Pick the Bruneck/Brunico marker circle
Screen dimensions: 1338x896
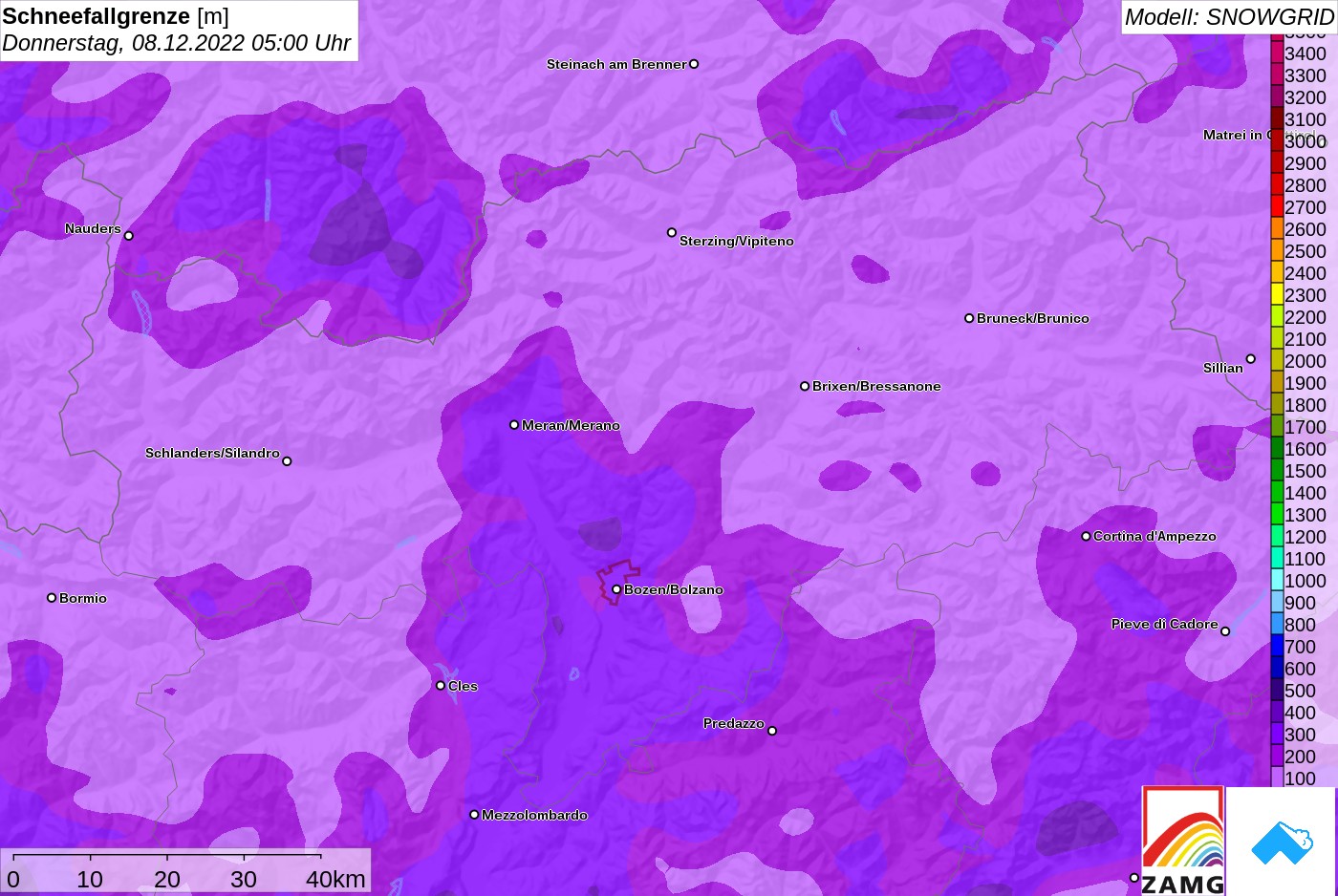point(969,318)
